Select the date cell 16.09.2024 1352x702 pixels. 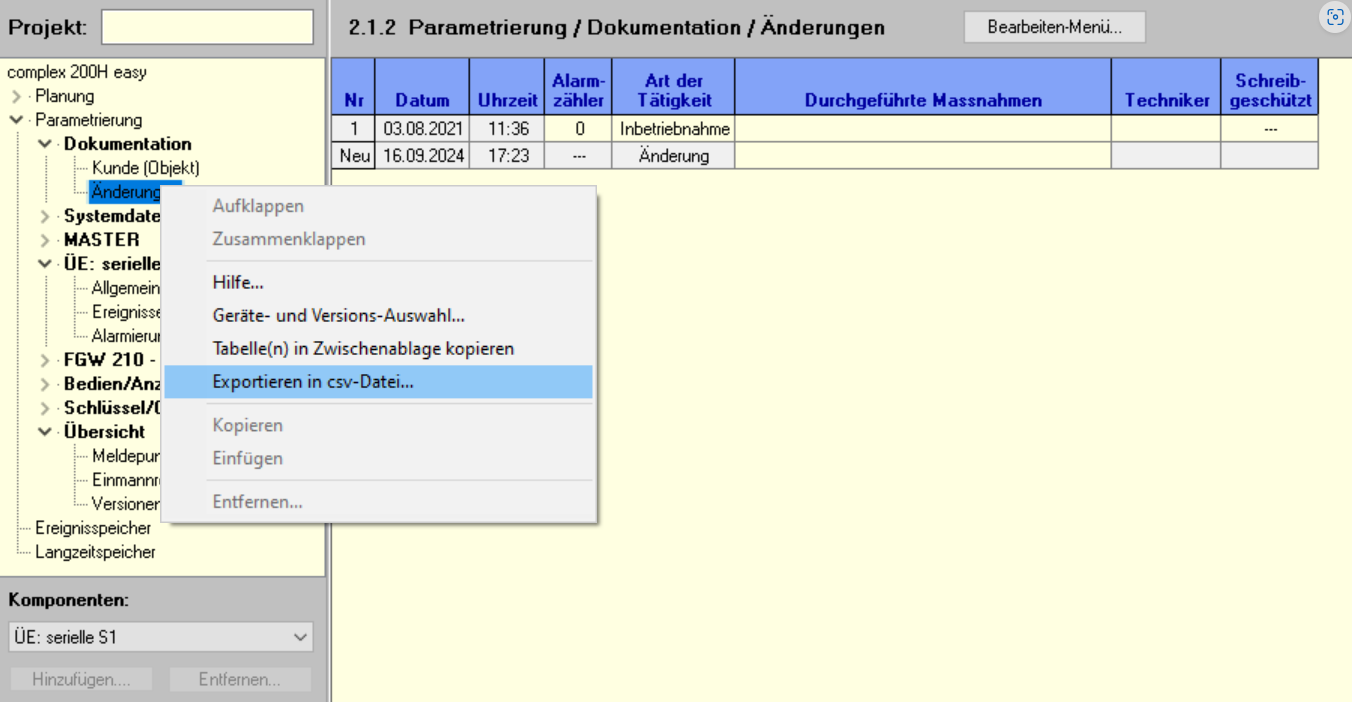tap(422, 156)
